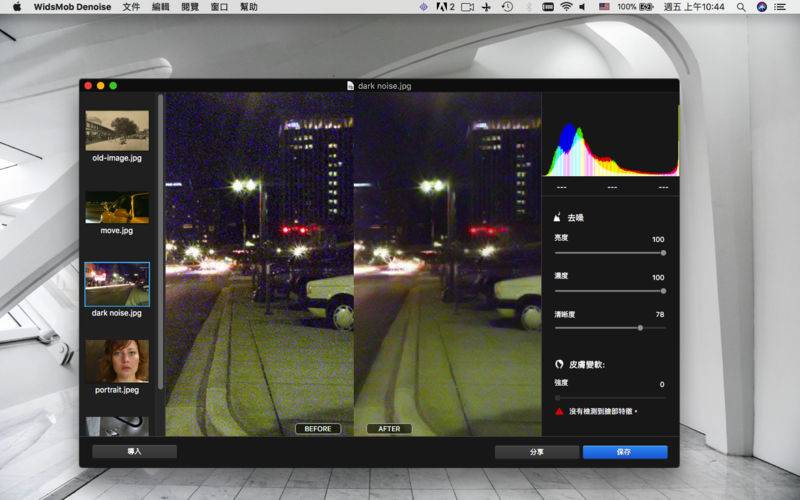Select the portrait.jpeg thumbnail
The width and height of the screenshot is (800, 500).
coord(117,361)
